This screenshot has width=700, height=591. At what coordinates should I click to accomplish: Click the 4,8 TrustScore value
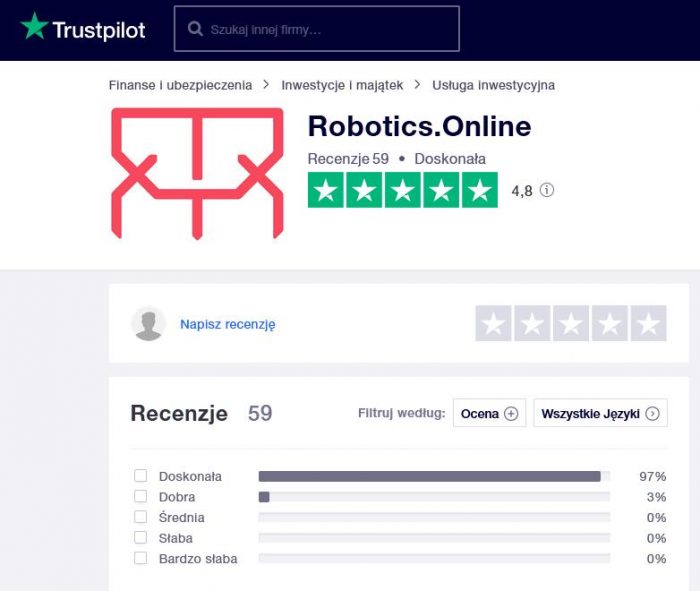(x=522, y=191)
